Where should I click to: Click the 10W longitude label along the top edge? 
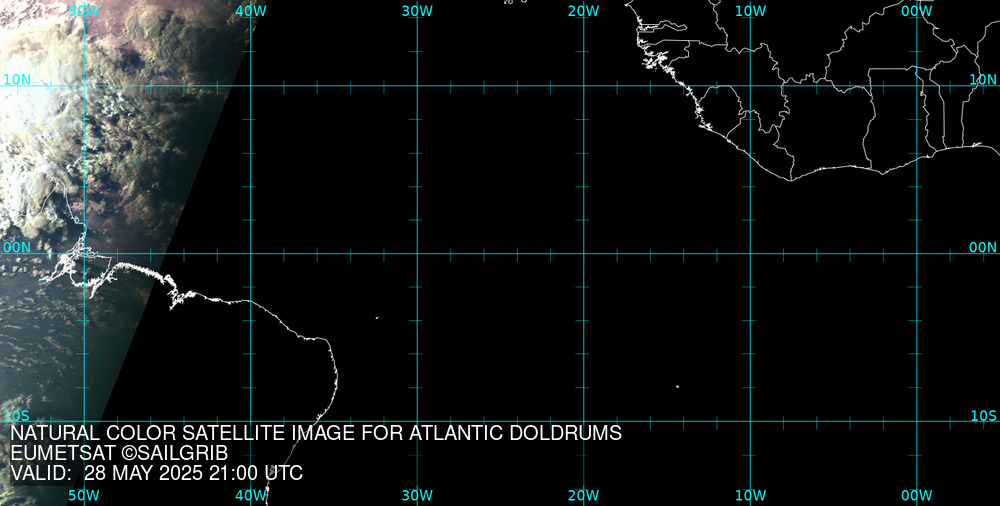(750, 11)
